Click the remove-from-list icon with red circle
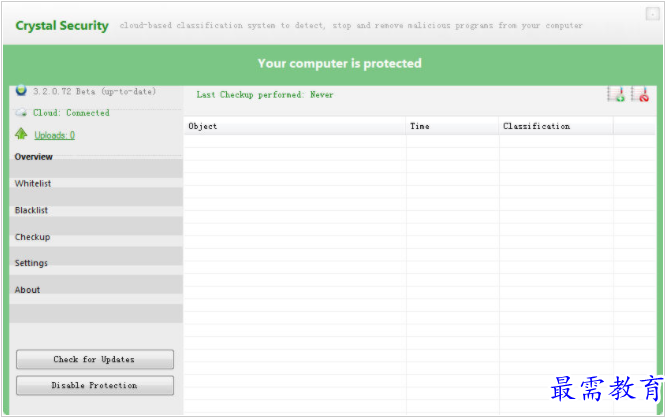This screenshot has height=420, width=672. [x=640, y=94]
